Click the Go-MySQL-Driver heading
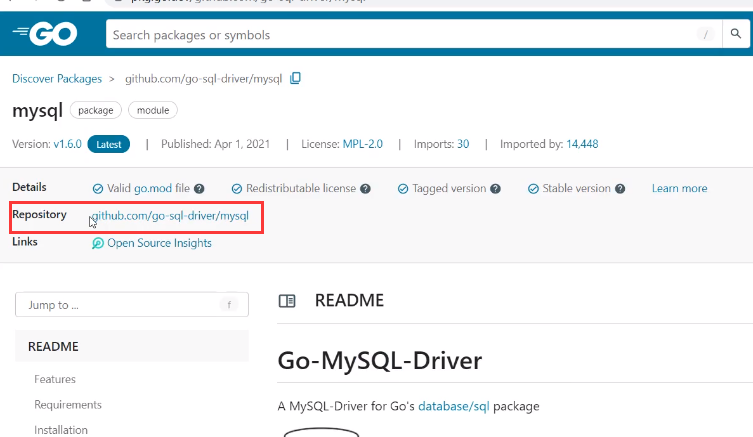753x437 pixels. (379, 361)
